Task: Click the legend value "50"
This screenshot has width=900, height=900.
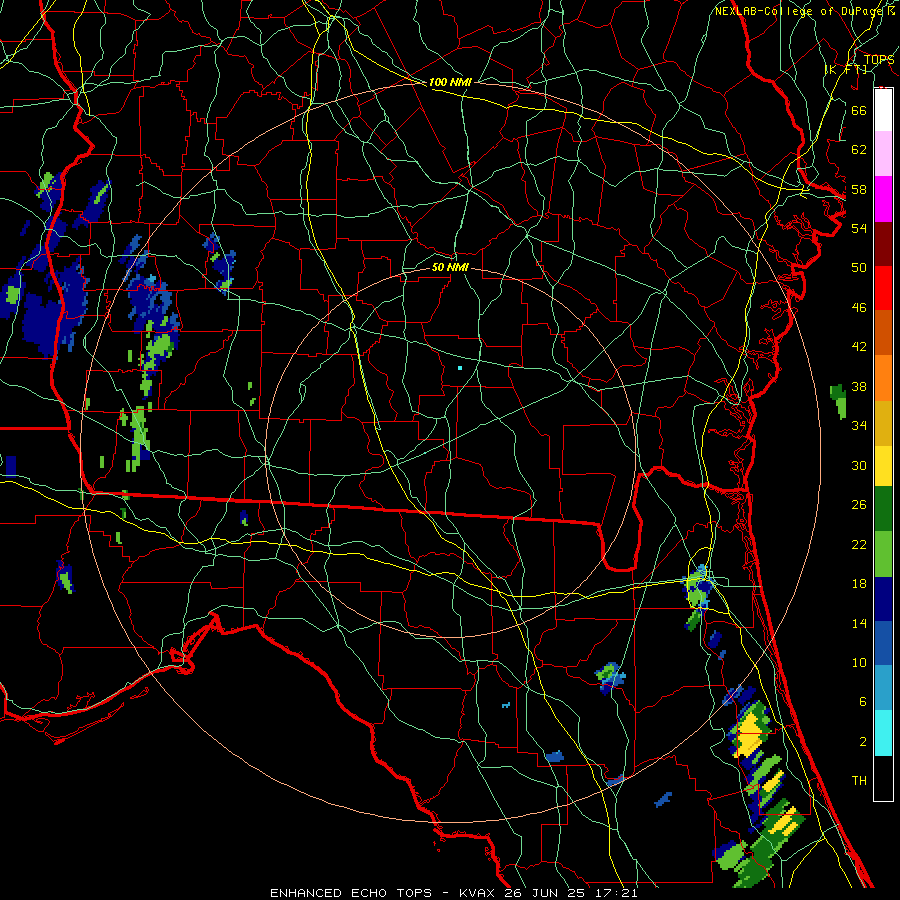Action: point(859,268)
